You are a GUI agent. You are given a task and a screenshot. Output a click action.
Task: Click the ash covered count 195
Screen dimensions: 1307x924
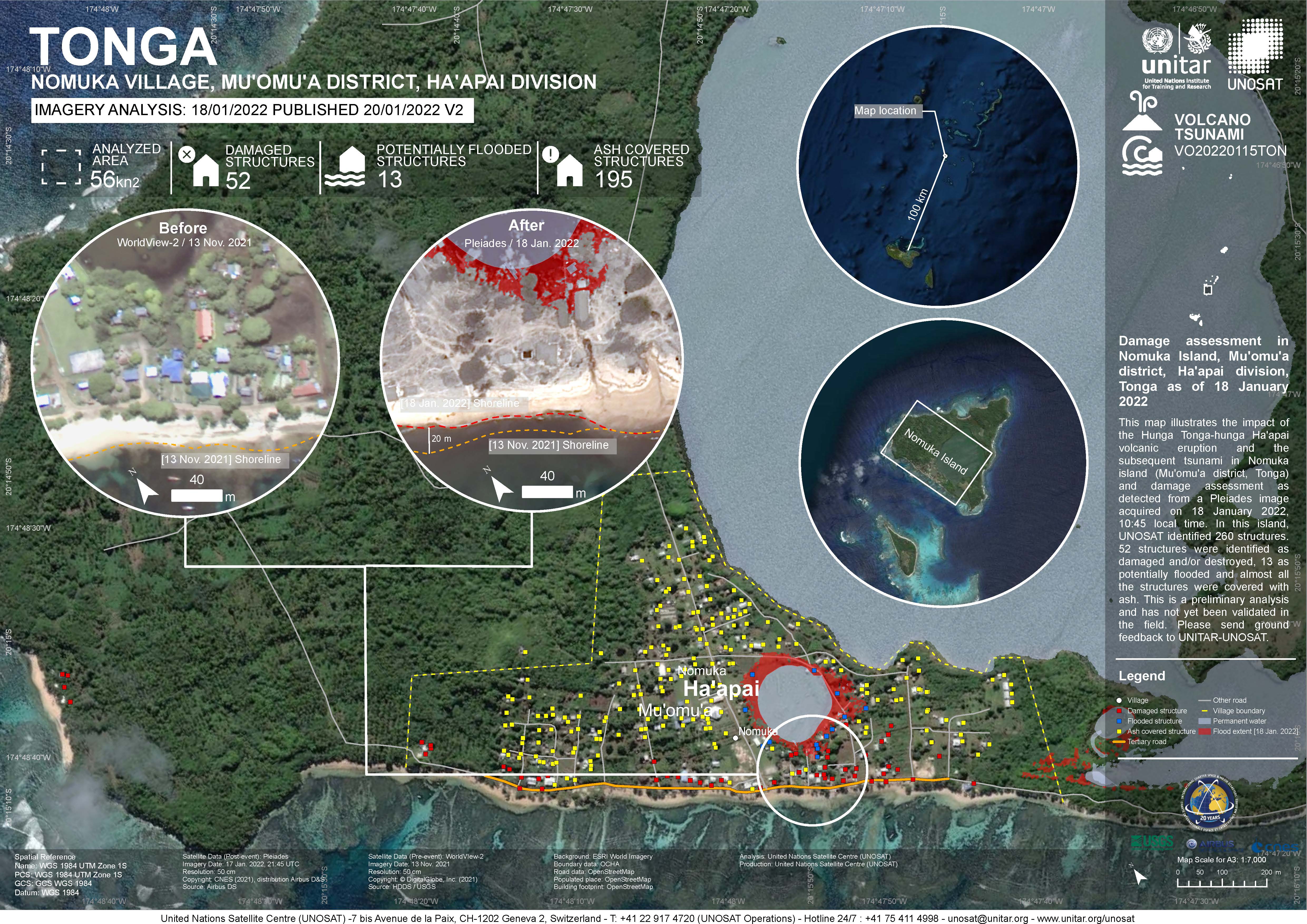(613, 180)
